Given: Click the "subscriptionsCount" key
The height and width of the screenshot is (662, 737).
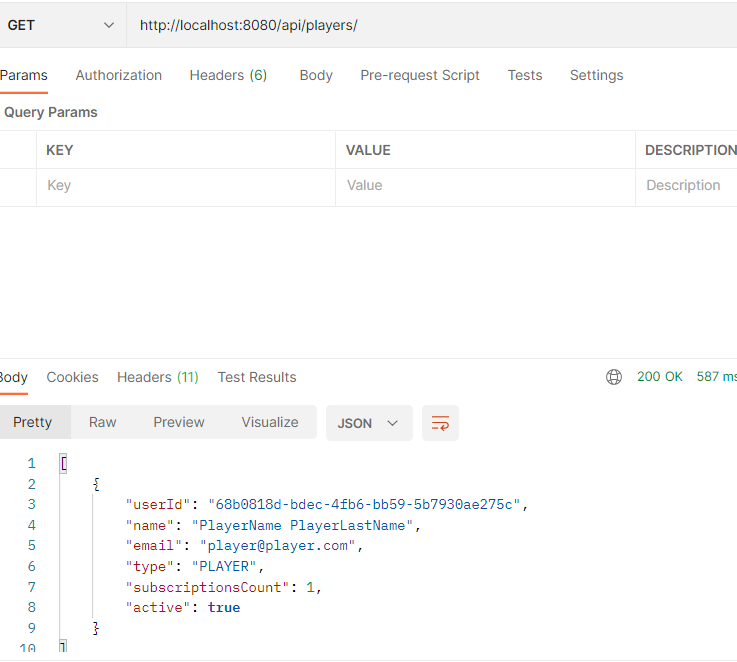Looking at the screenshot, I should [x=207, y=587].
